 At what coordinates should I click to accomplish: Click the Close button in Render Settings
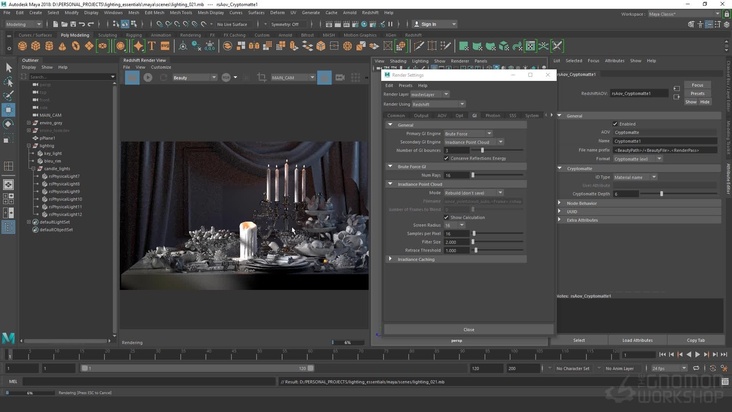point(469,329)
